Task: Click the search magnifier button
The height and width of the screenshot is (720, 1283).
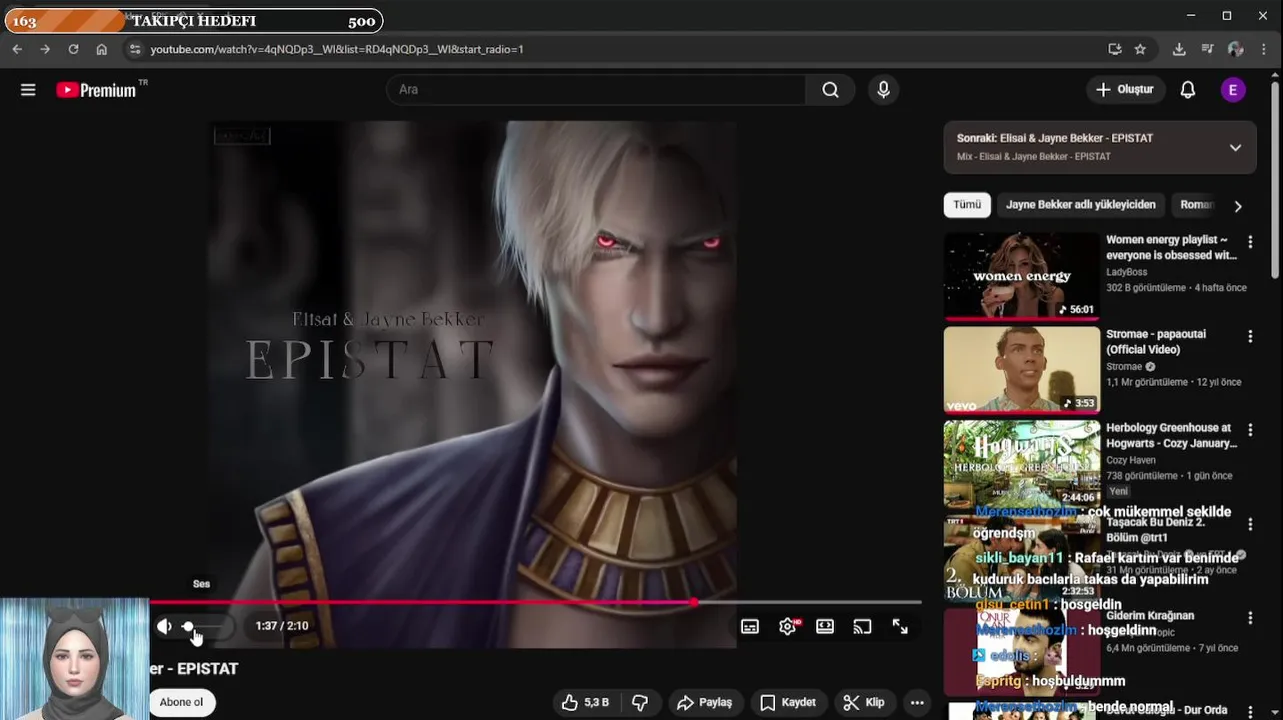Action: 830,90
